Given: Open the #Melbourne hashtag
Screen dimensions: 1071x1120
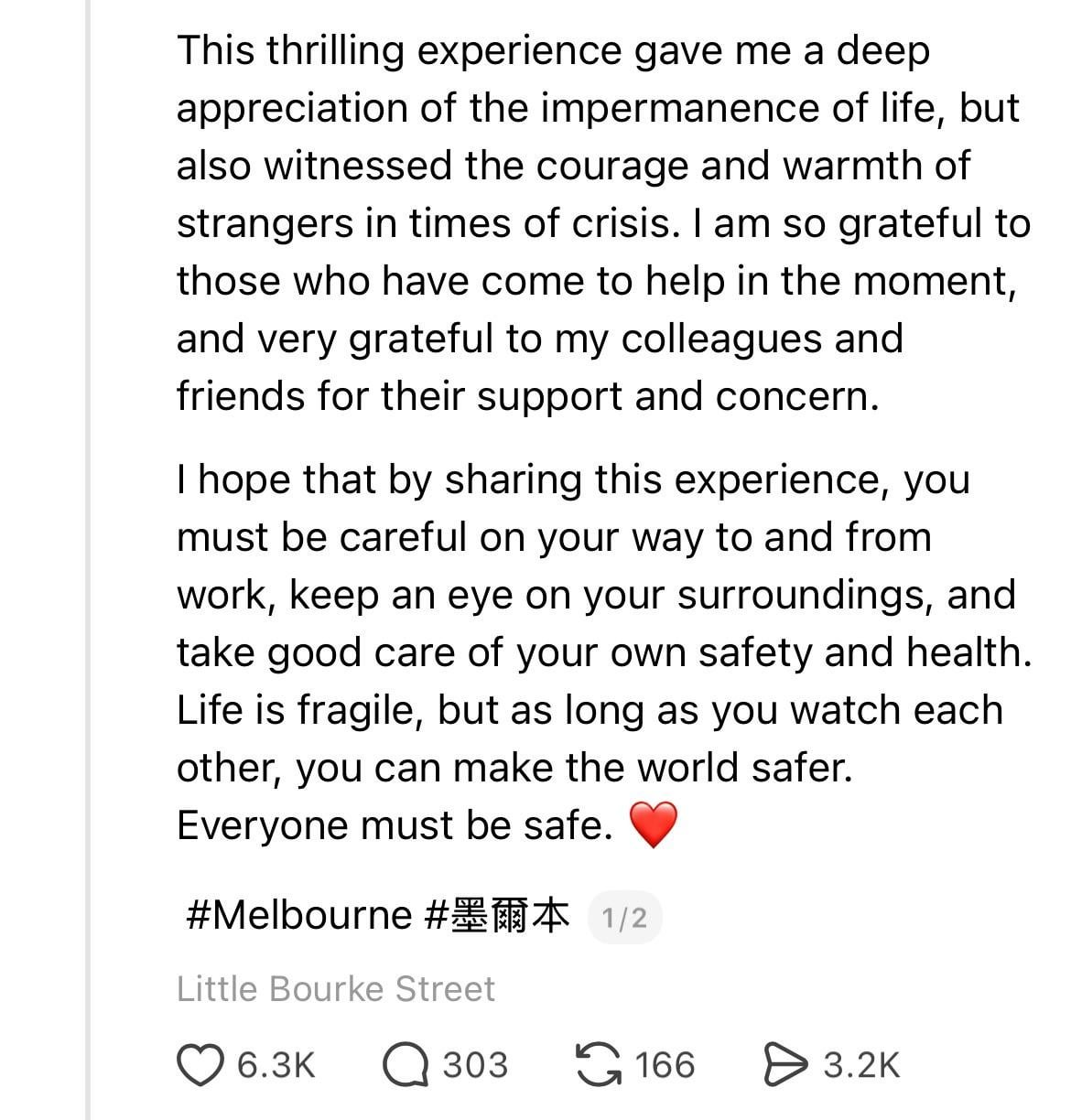Looking at the screenshot, I should pyautogui.click(x=298, y=915).
